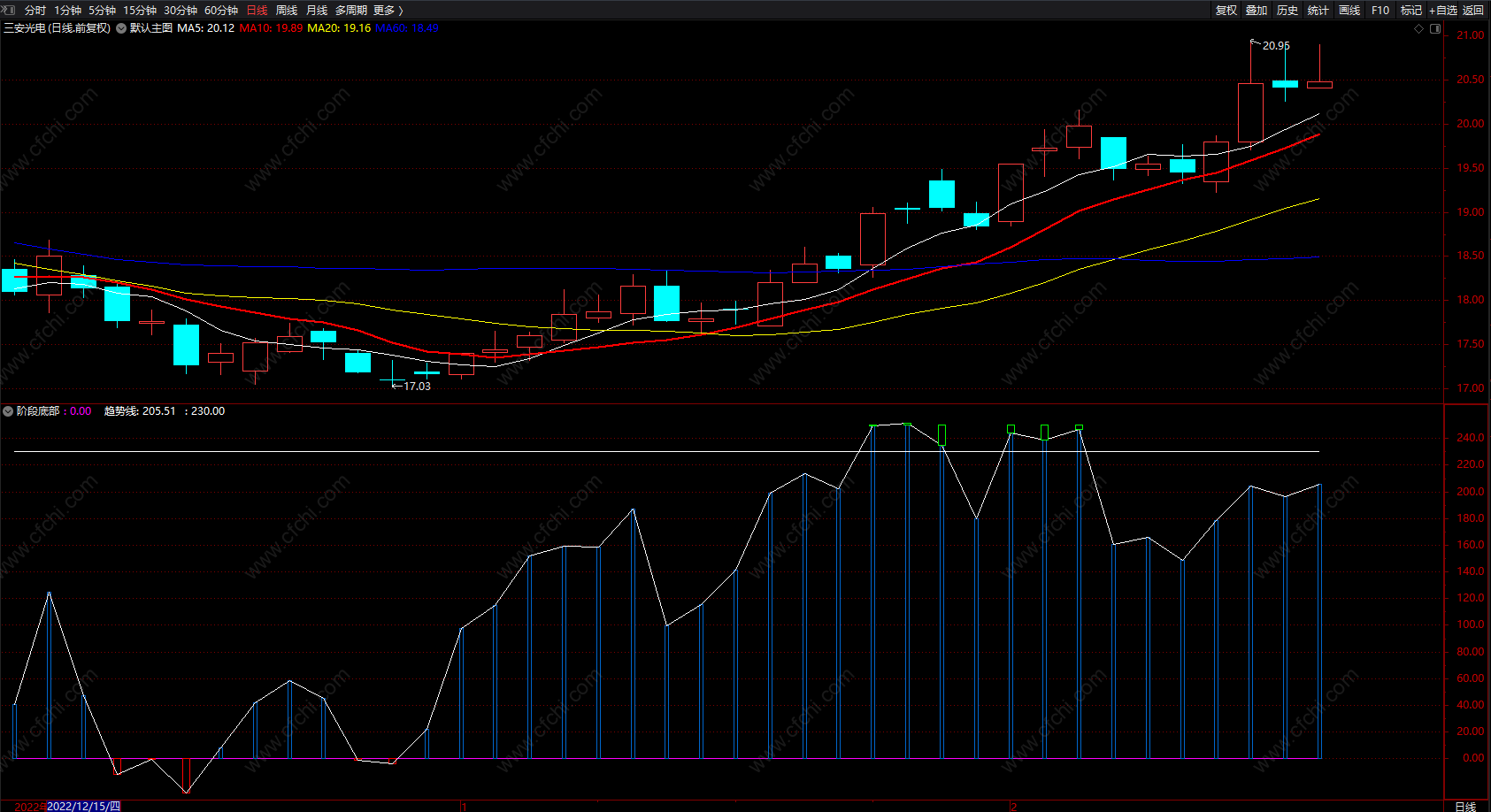Toggle the 历史 history view
The height and width of the screenshot is (812, 1491).
pos(1287,11)
